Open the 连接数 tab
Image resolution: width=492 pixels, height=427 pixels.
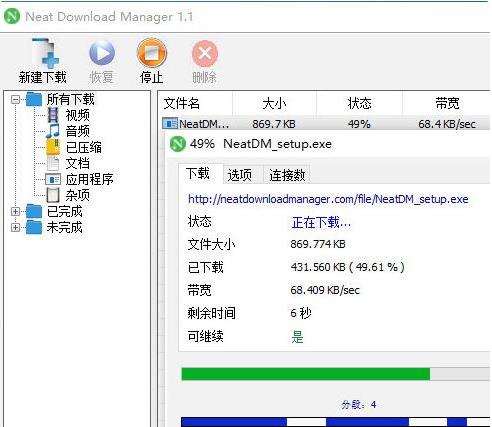tap(287, 175)
